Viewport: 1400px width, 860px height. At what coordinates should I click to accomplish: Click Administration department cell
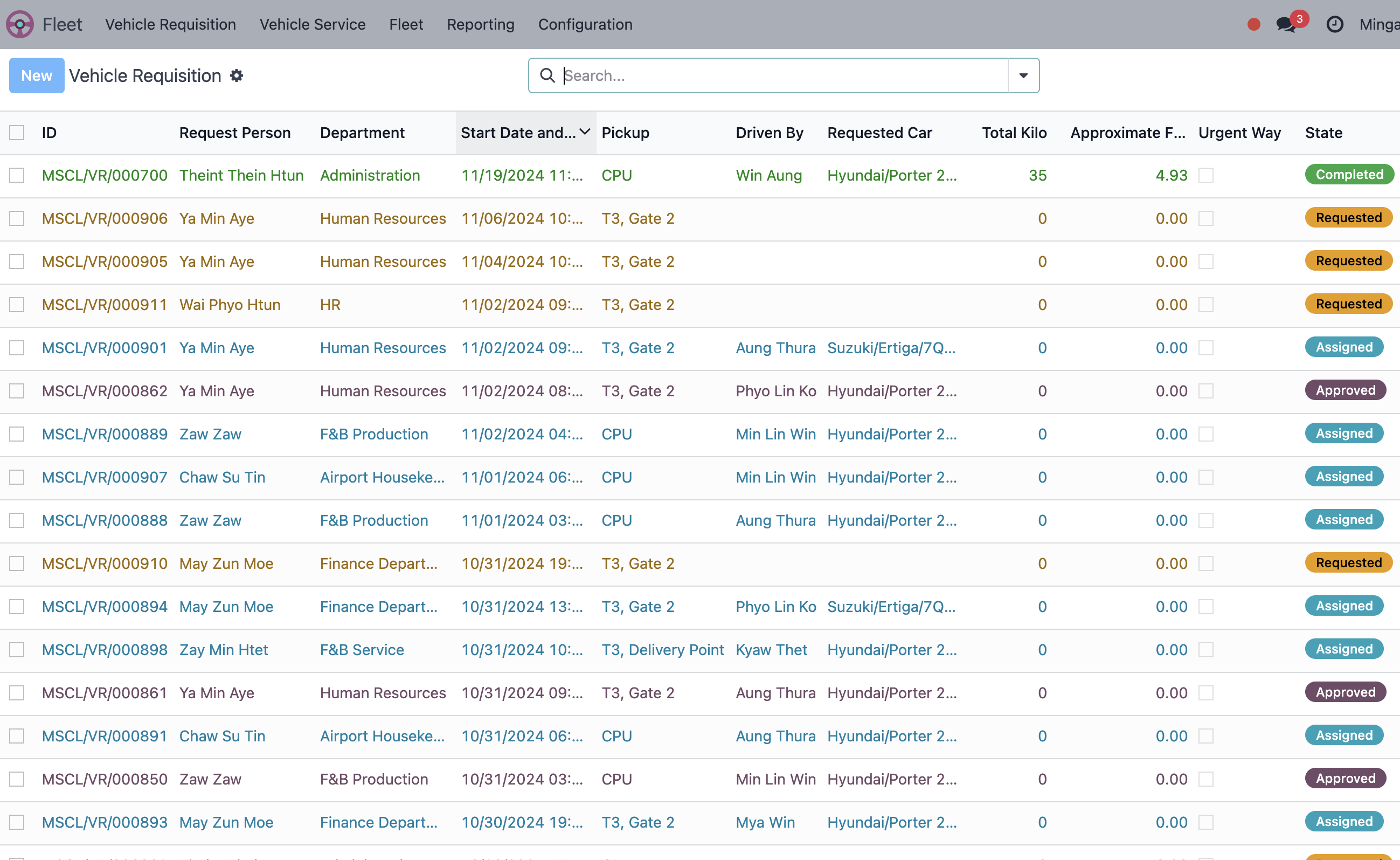coord(370,175)
